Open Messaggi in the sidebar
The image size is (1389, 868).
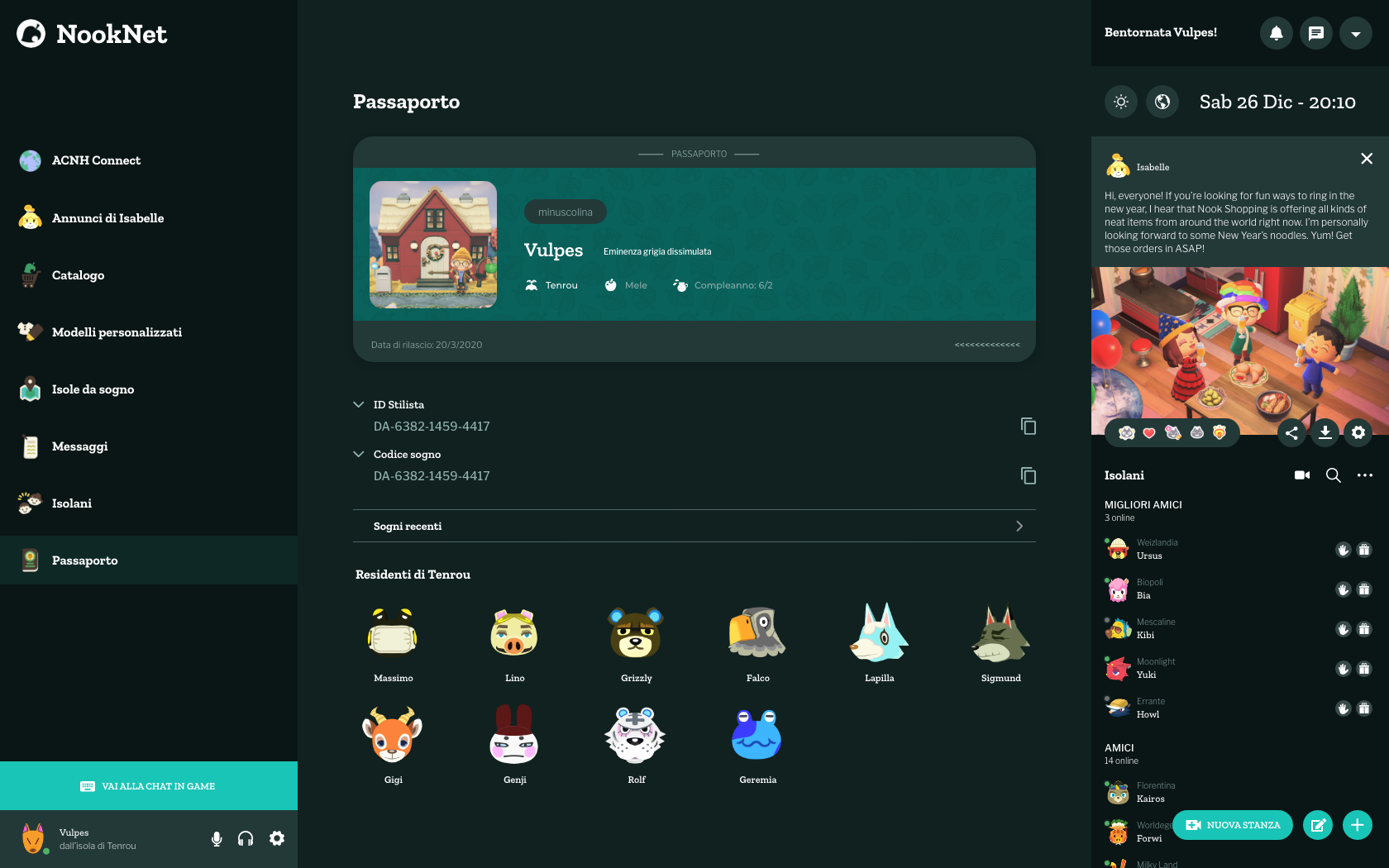pyautogui.click(x=149, y=446)
